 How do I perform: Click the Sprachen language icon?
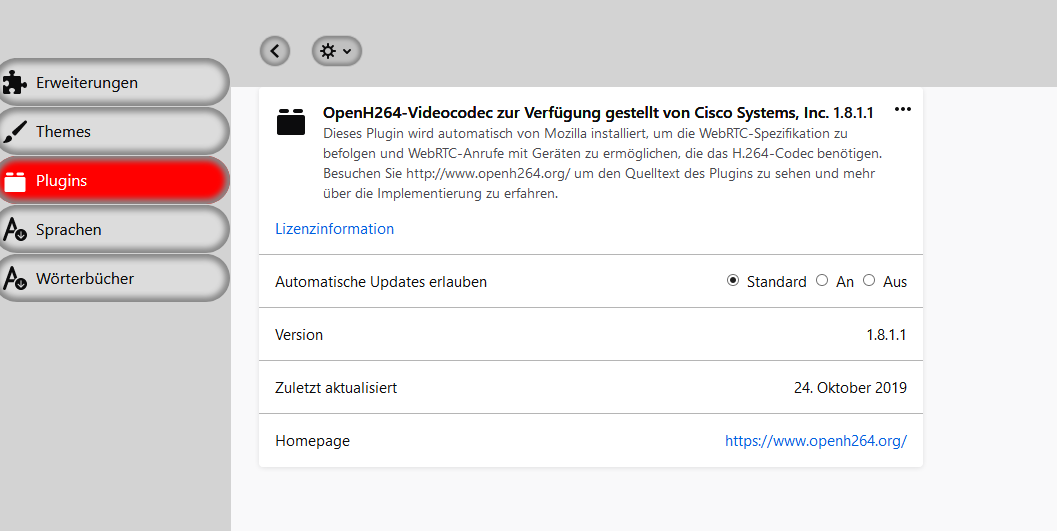click(x=14, y=229)
